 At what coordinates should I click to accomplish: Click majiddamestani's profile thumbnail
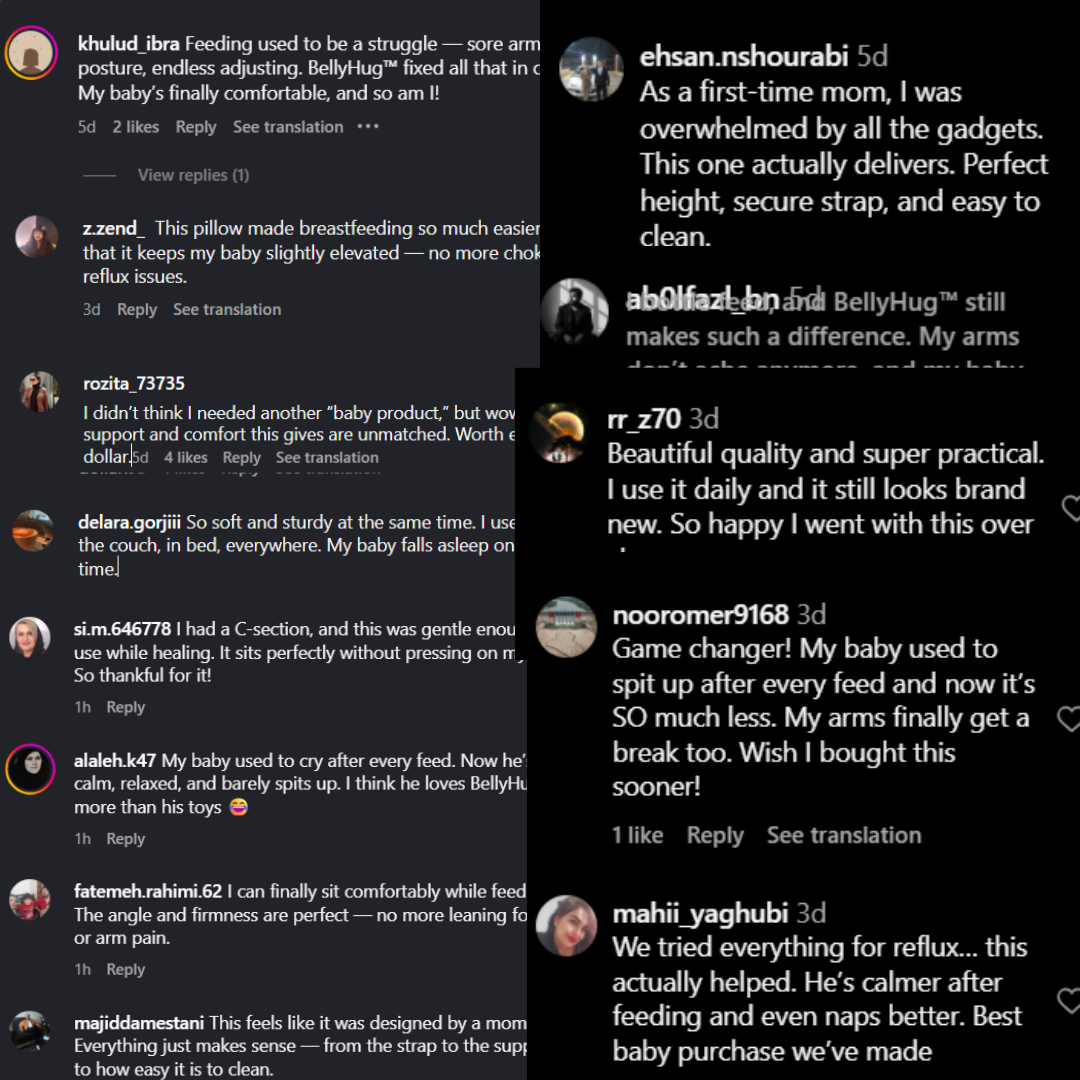tap(30, 1031)
